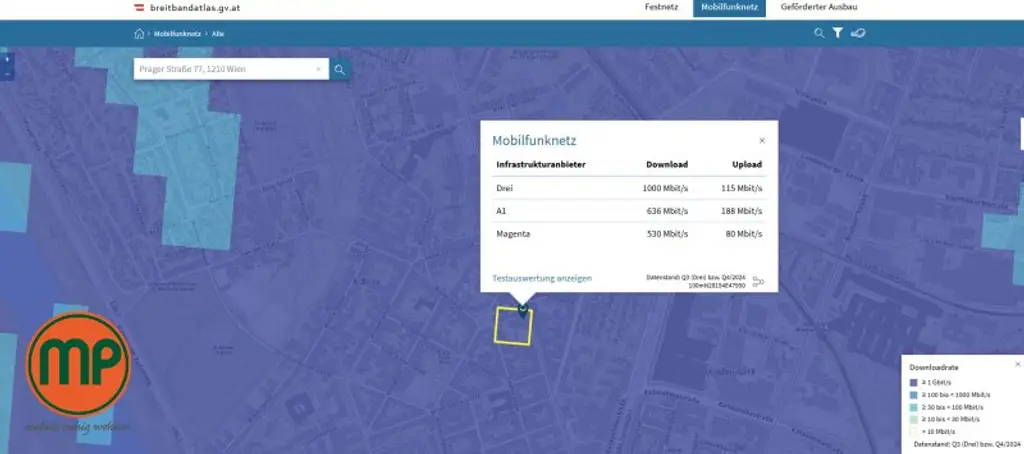The image size is (1024, 454).
Task: Click 80 Mbit/s upload value
Action: (x=744, y=234)
